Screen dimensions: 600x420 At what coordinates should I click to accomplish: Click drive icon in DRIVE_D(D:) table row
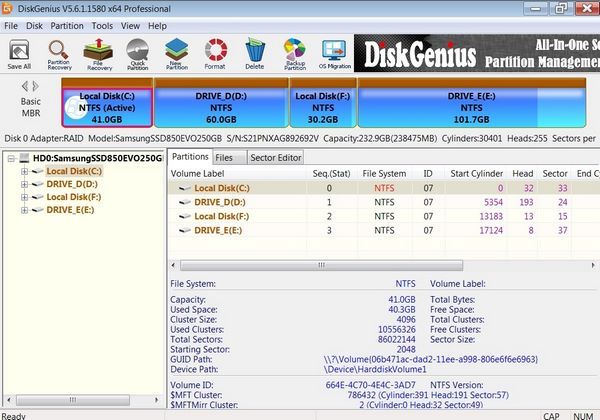pyautogui.click(x=185, y=202)
